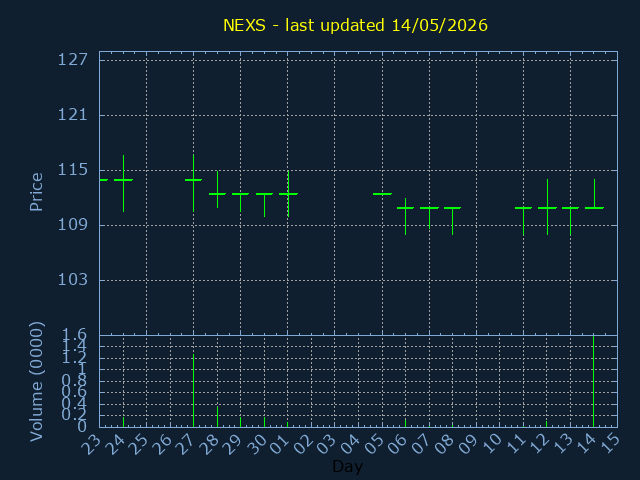This screenshot has width=640, height=480.
Task: Click the day 05 price dash marker
Action: pos(382,194)
